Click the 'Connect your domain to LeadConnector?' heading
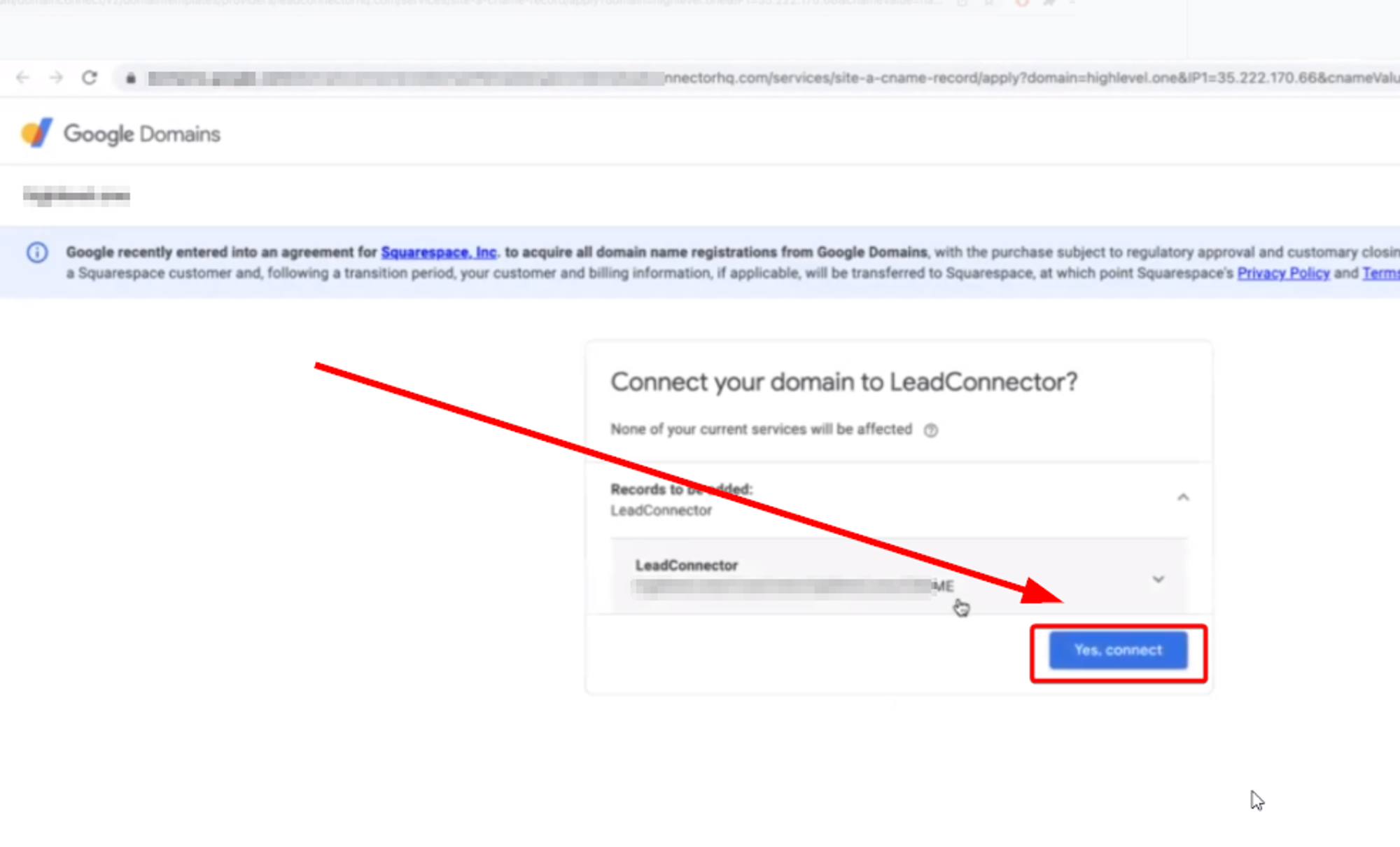 843,382
